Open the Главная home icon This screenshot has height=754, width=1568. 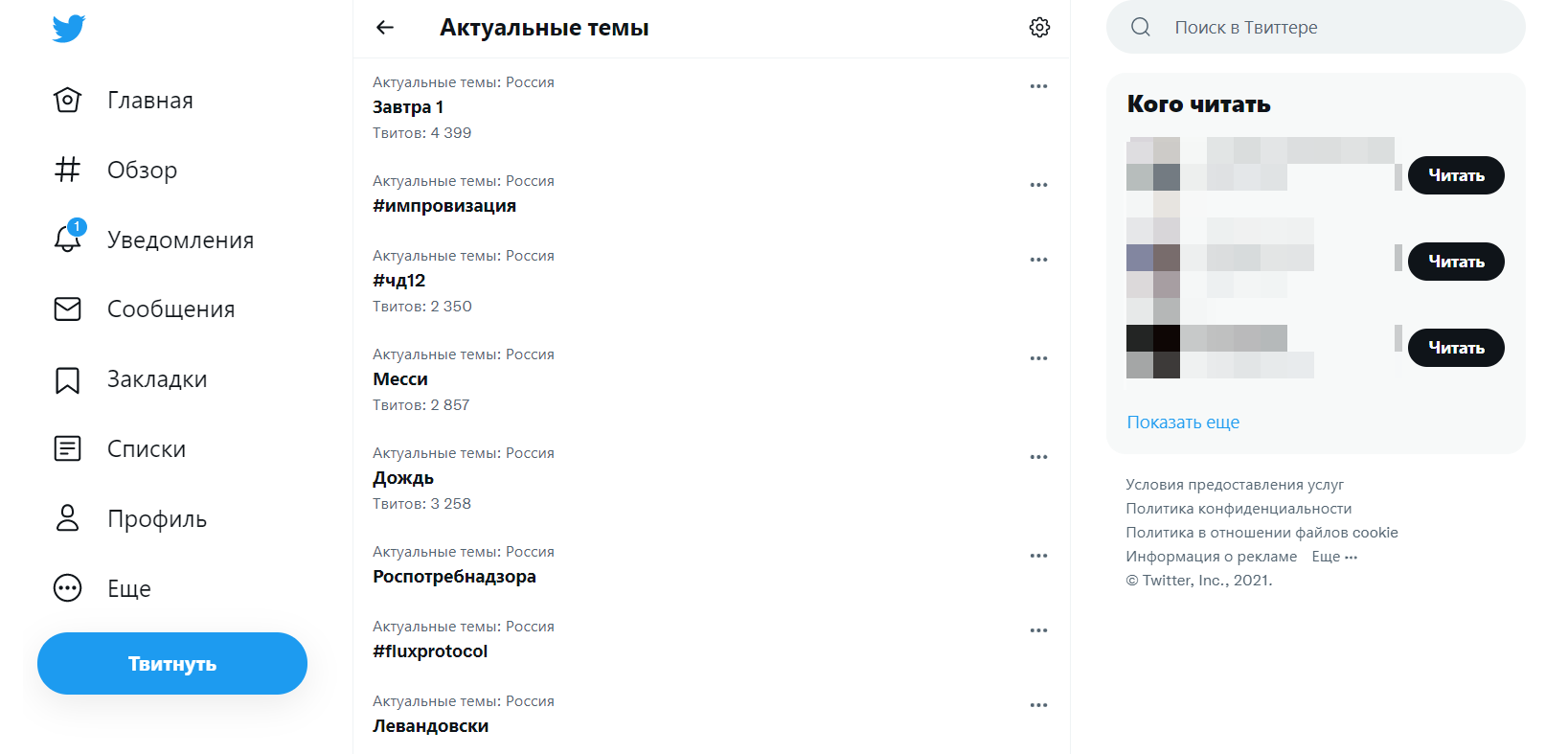pyautogui.click(x=67, y=100)
